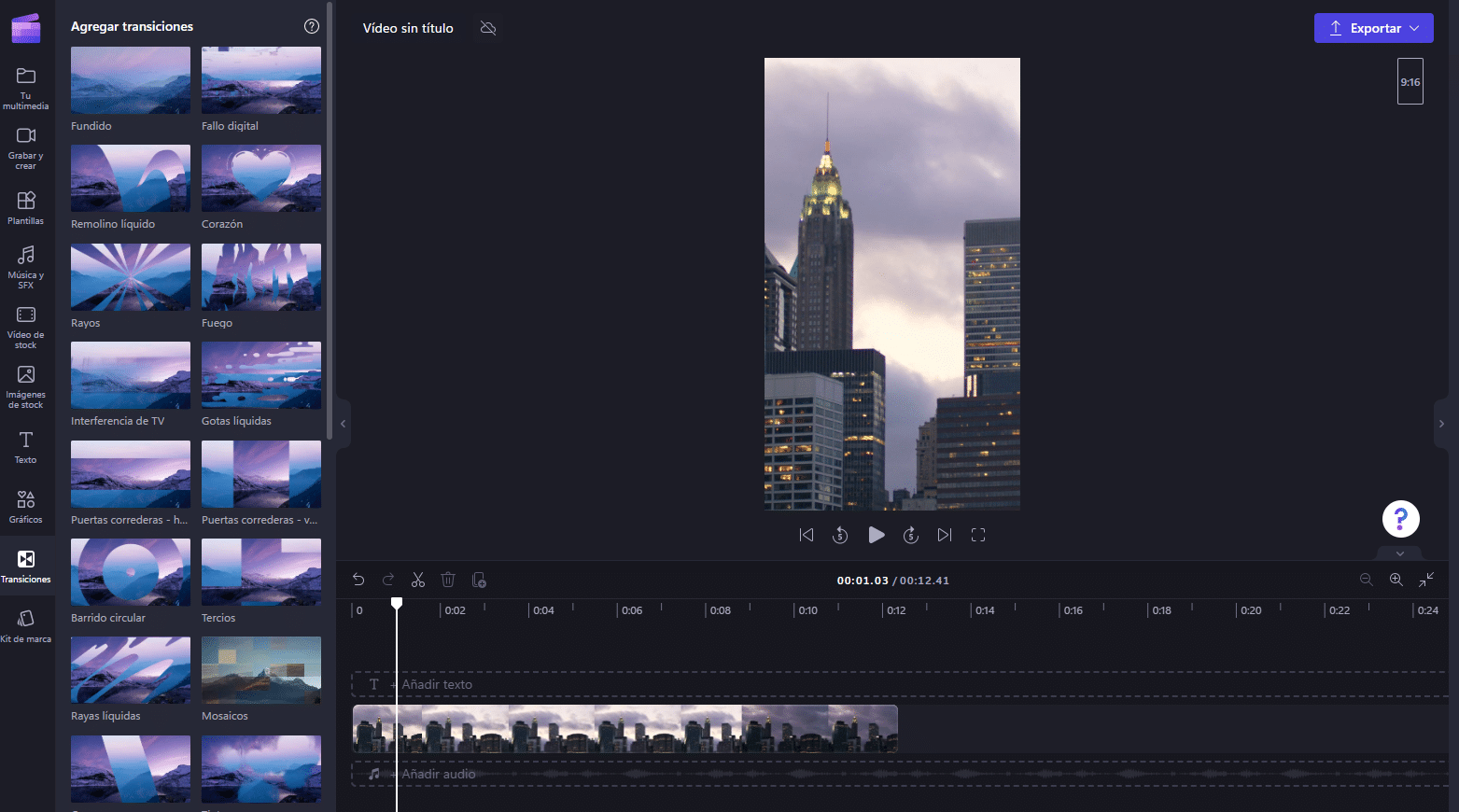The image size is (1459, 812).
Task: Click the 0:12 mark on ruler
Action: (896, 610)
